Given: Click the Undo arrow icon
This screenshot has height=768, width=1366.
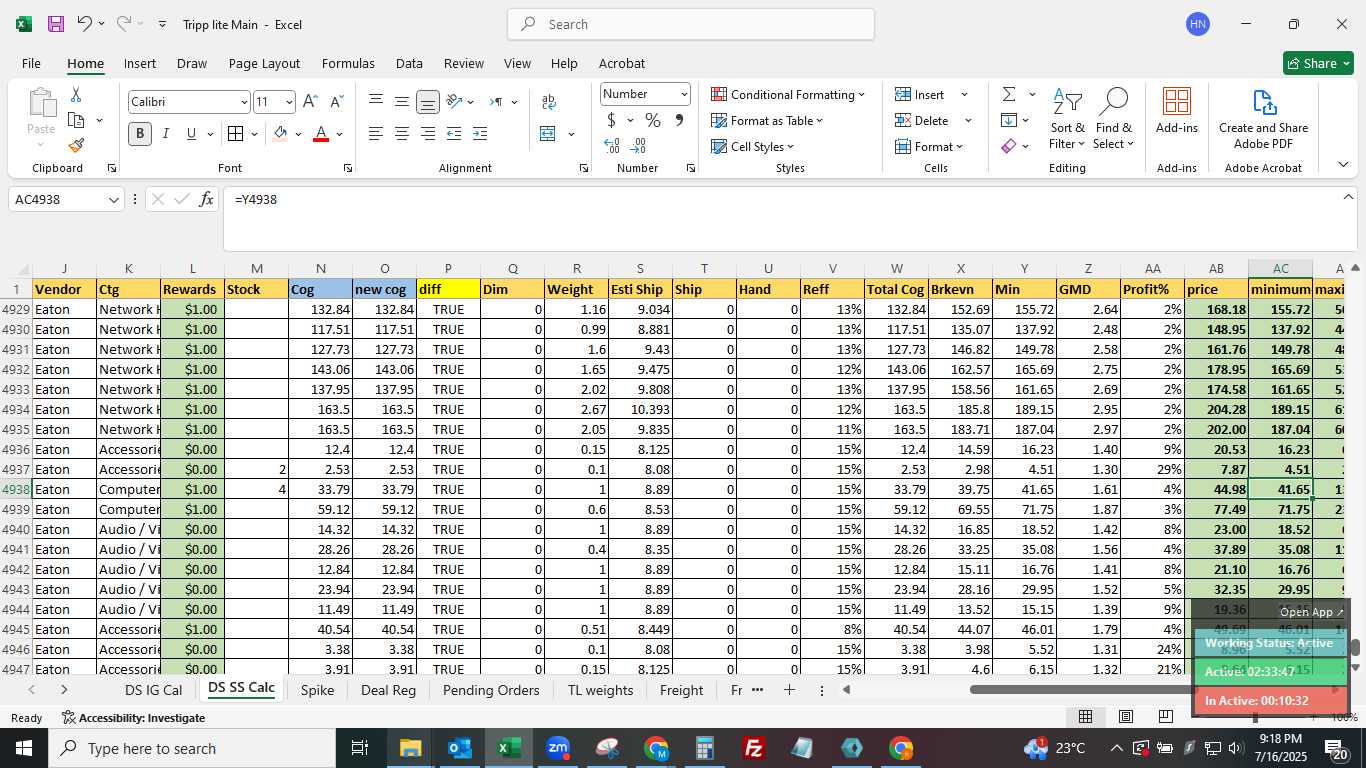Looking at the screenshot, I should pyautogui.click(x=85, y=24).
